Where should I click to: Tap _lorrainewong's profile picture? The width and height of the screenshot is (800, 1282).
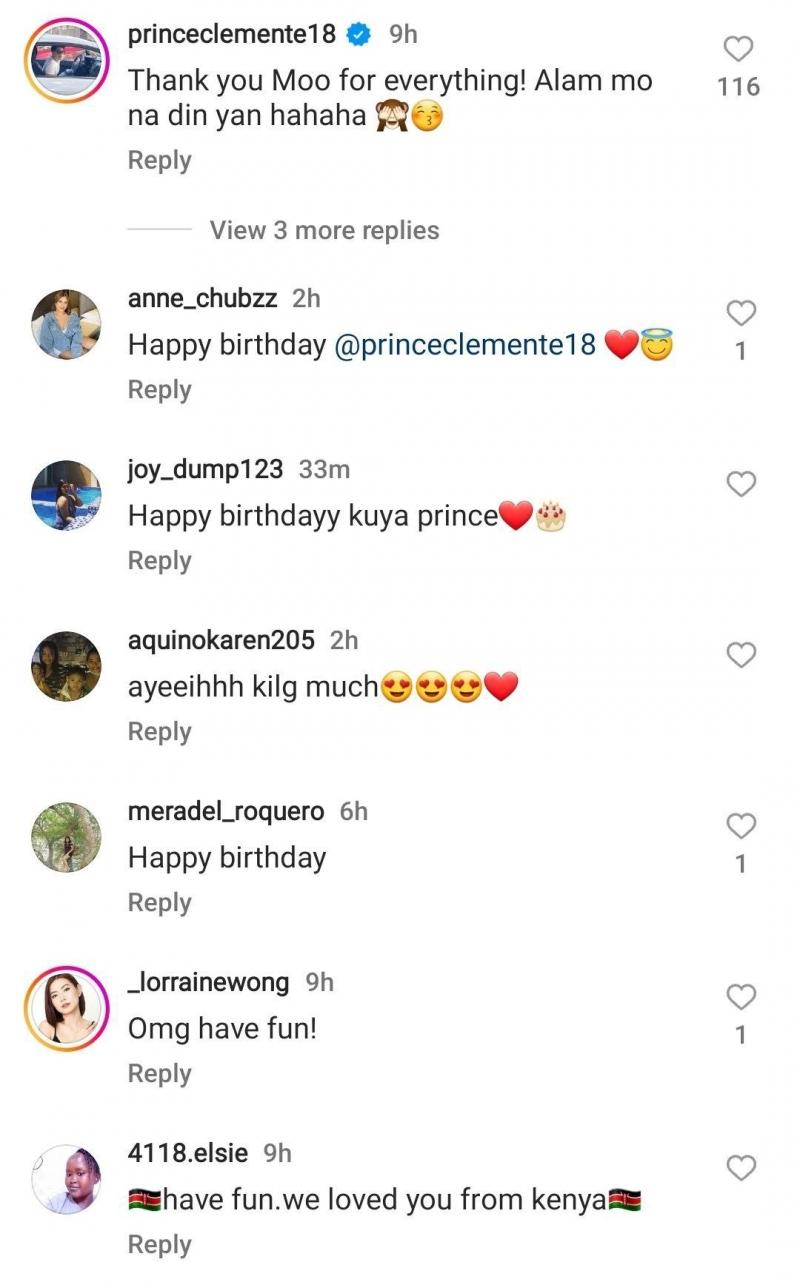(66, 1008)
